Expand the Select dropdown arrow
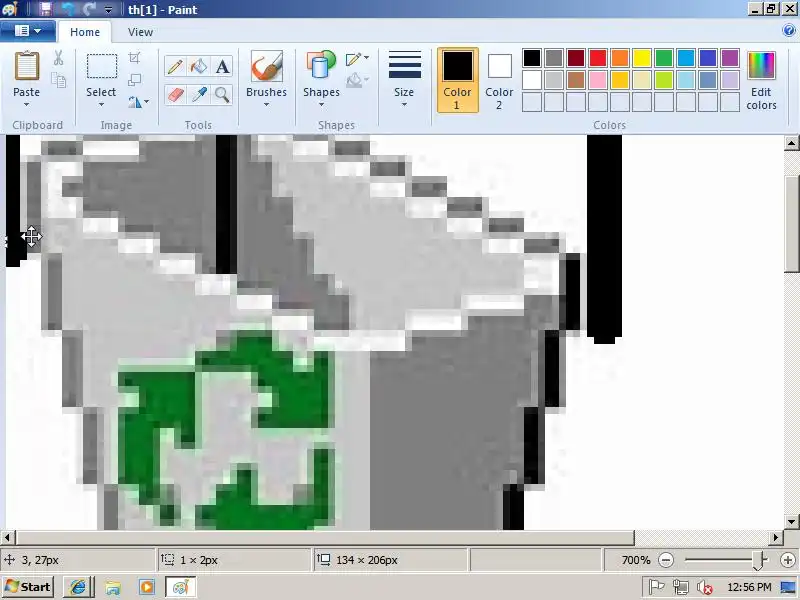Screen dimensions: 800x600 click(101, 105)
